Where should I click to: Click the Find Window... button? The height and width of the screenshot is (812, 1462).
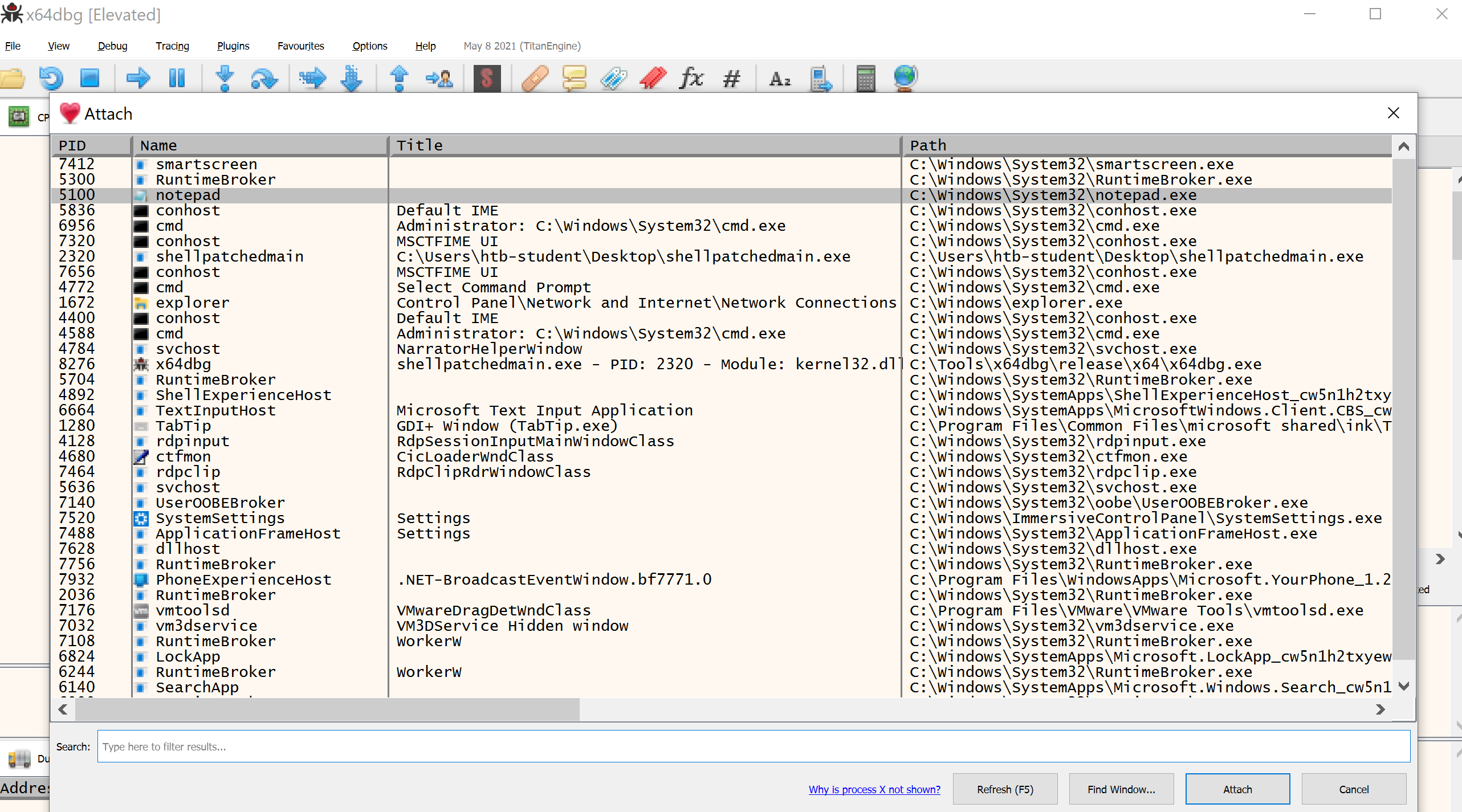click(1121, 789)
